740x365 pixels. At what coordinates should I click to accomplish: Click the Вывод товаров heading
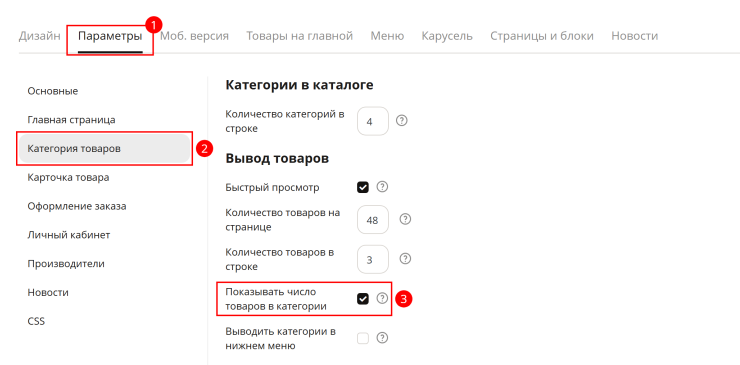click(x=278, y=159)
